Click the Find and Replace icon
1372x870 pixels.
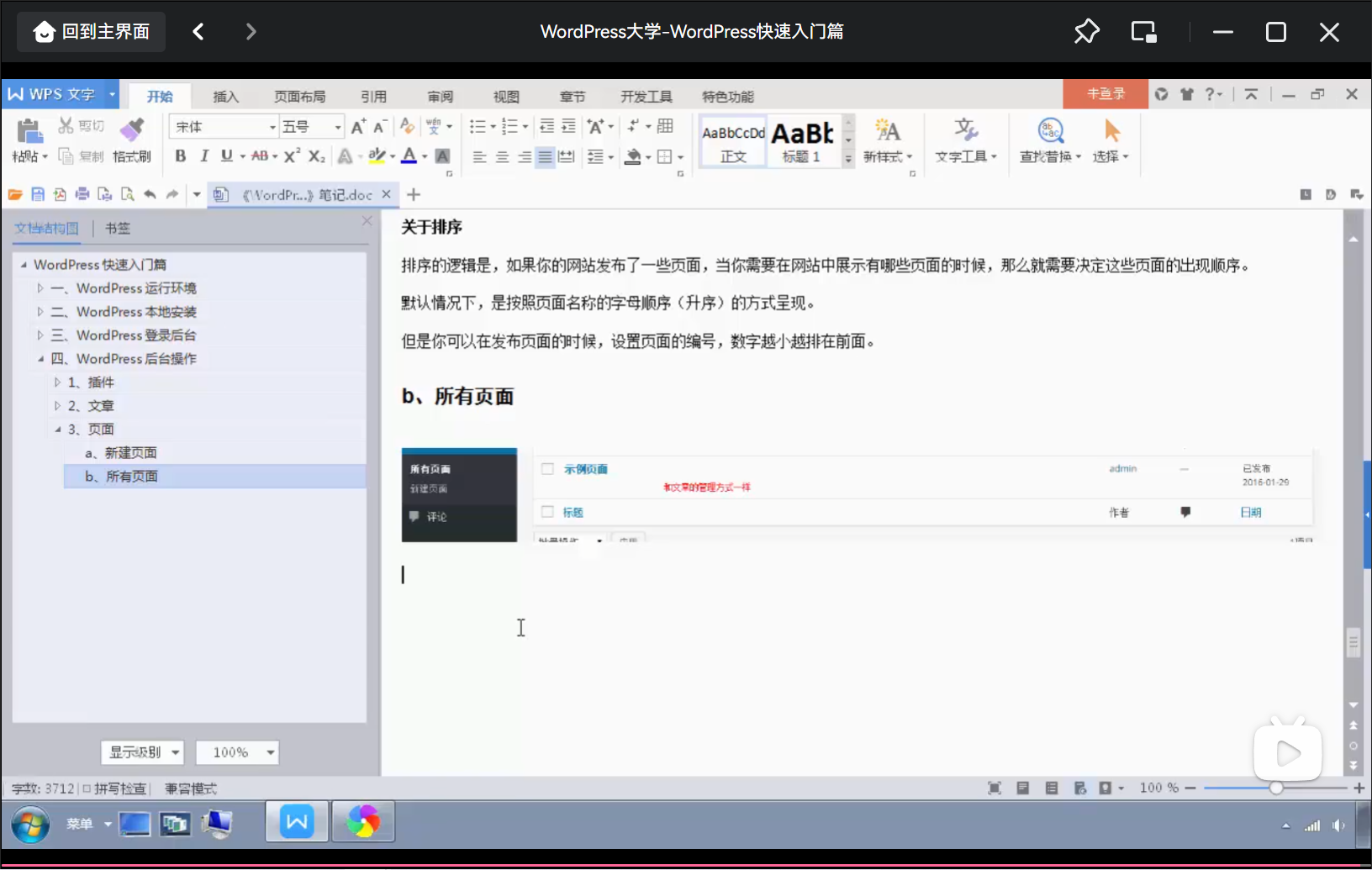tap(1050, 130)
